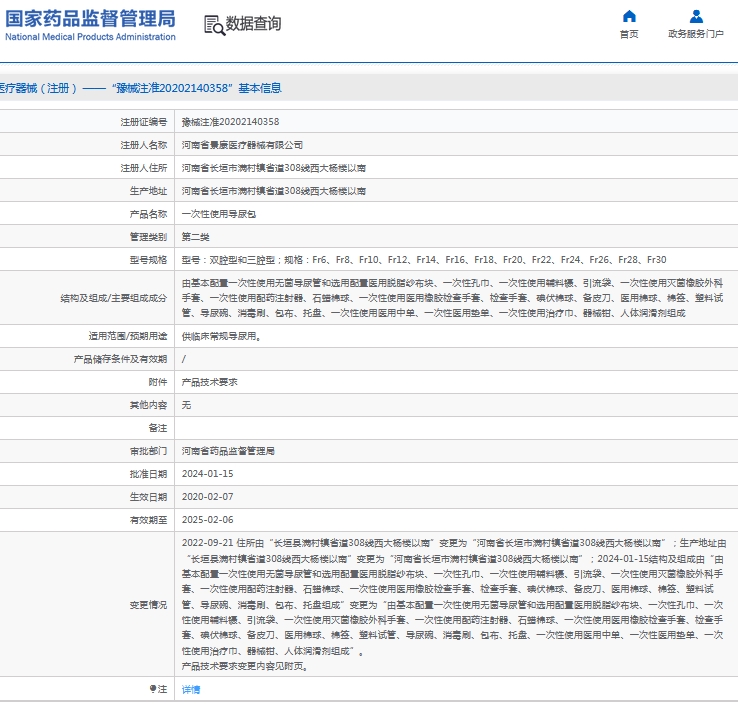Click the 审批部门 row label
This screenshot has height=704, width=738.
[148, 451]
